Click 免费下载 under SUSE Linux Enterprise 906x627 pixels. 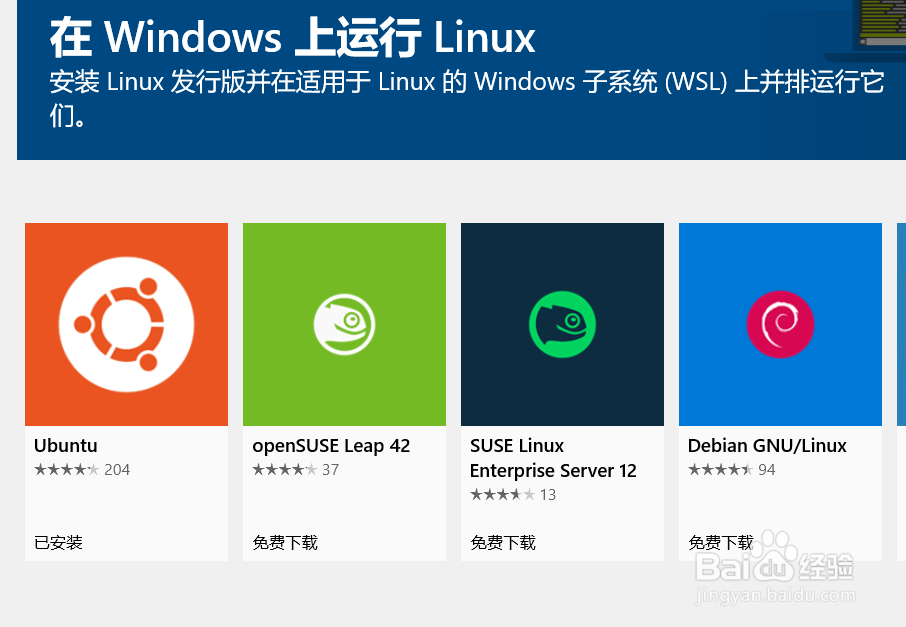pyautogui.click(x=503, y=543)
